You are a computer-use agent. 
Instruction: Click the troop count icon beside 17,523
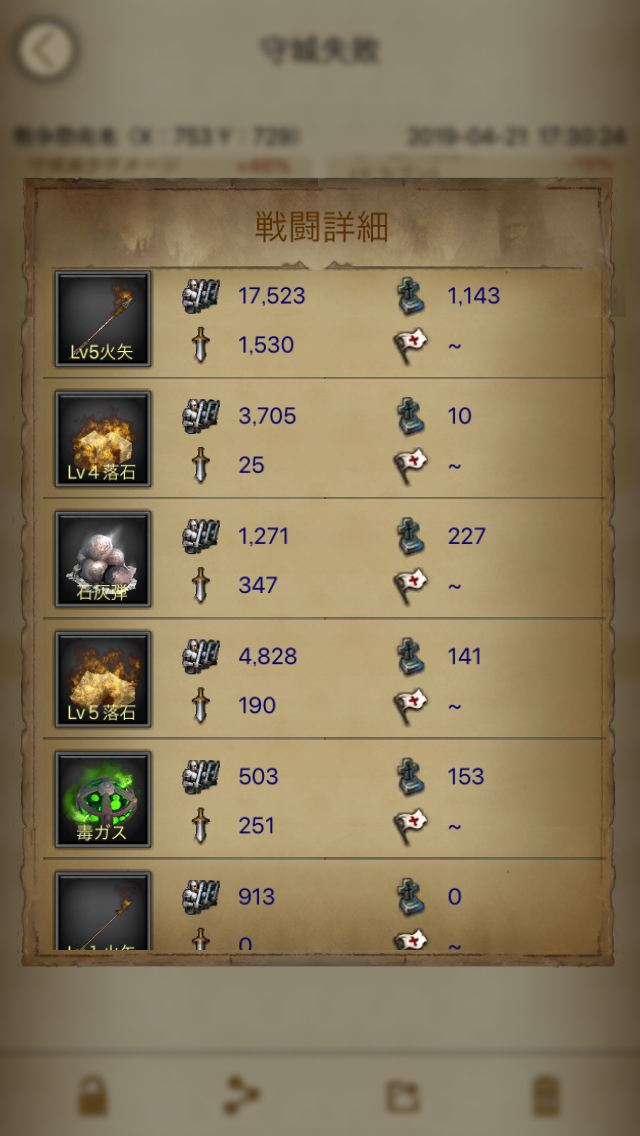(201, 296)
